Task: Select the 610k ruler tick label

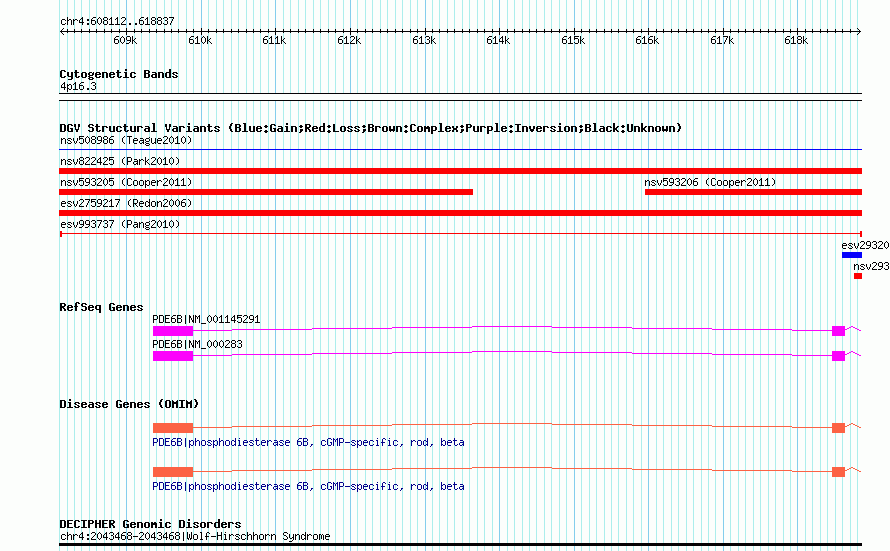Action: click(200, 40)
